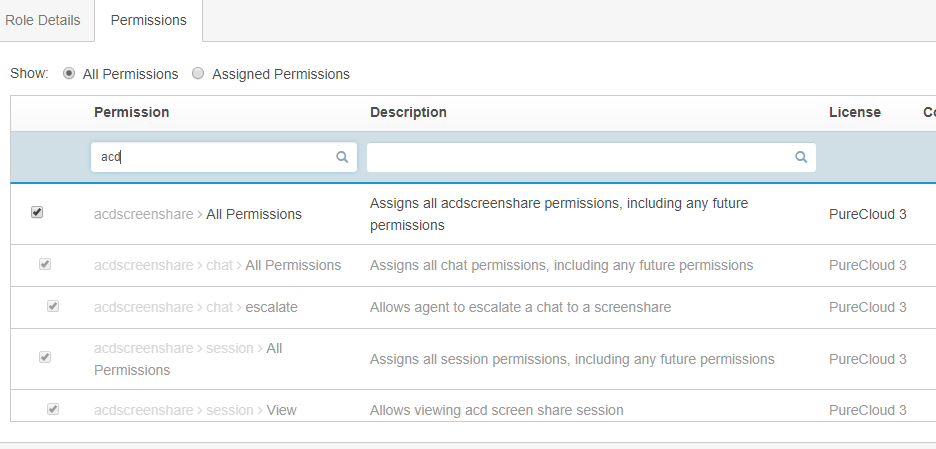936x449 pixels.
Task: Click the search icon in Description filter
Action: click(801, 157)
